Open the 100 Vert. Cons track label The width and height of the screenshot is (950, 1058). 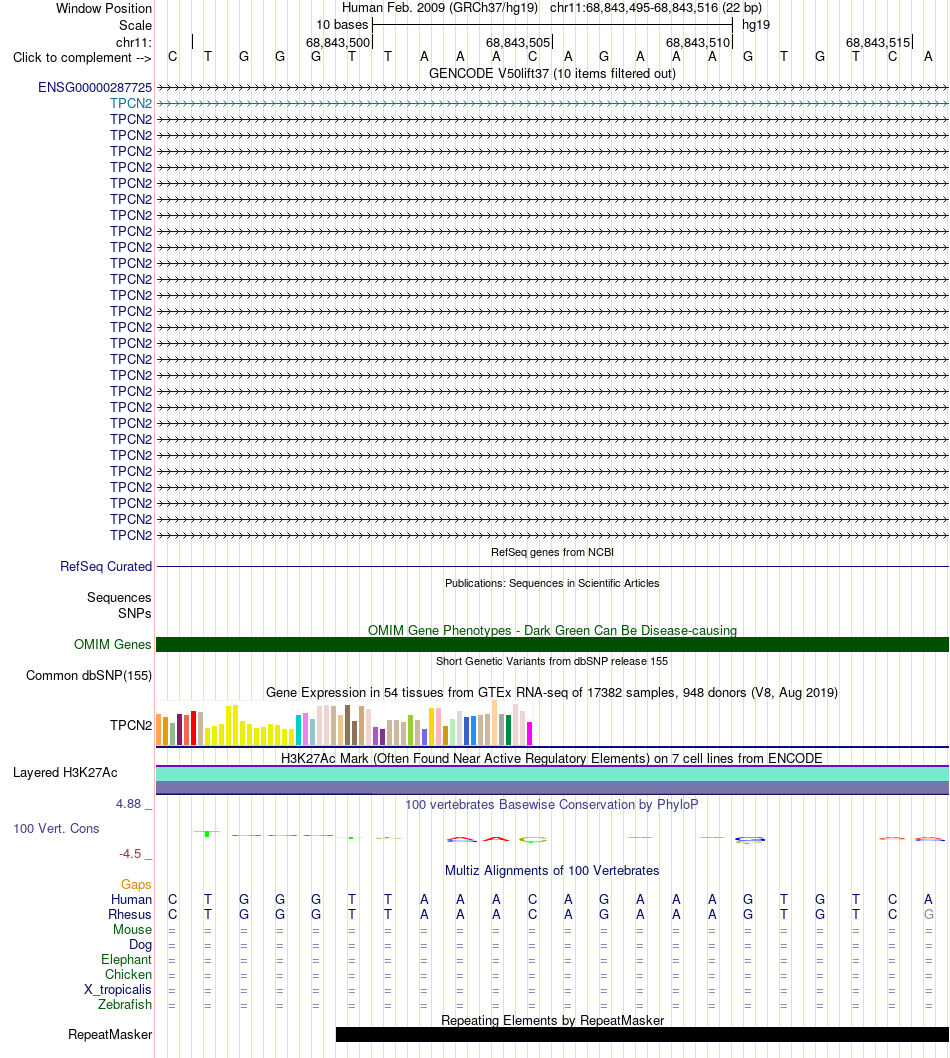[56, 829]
